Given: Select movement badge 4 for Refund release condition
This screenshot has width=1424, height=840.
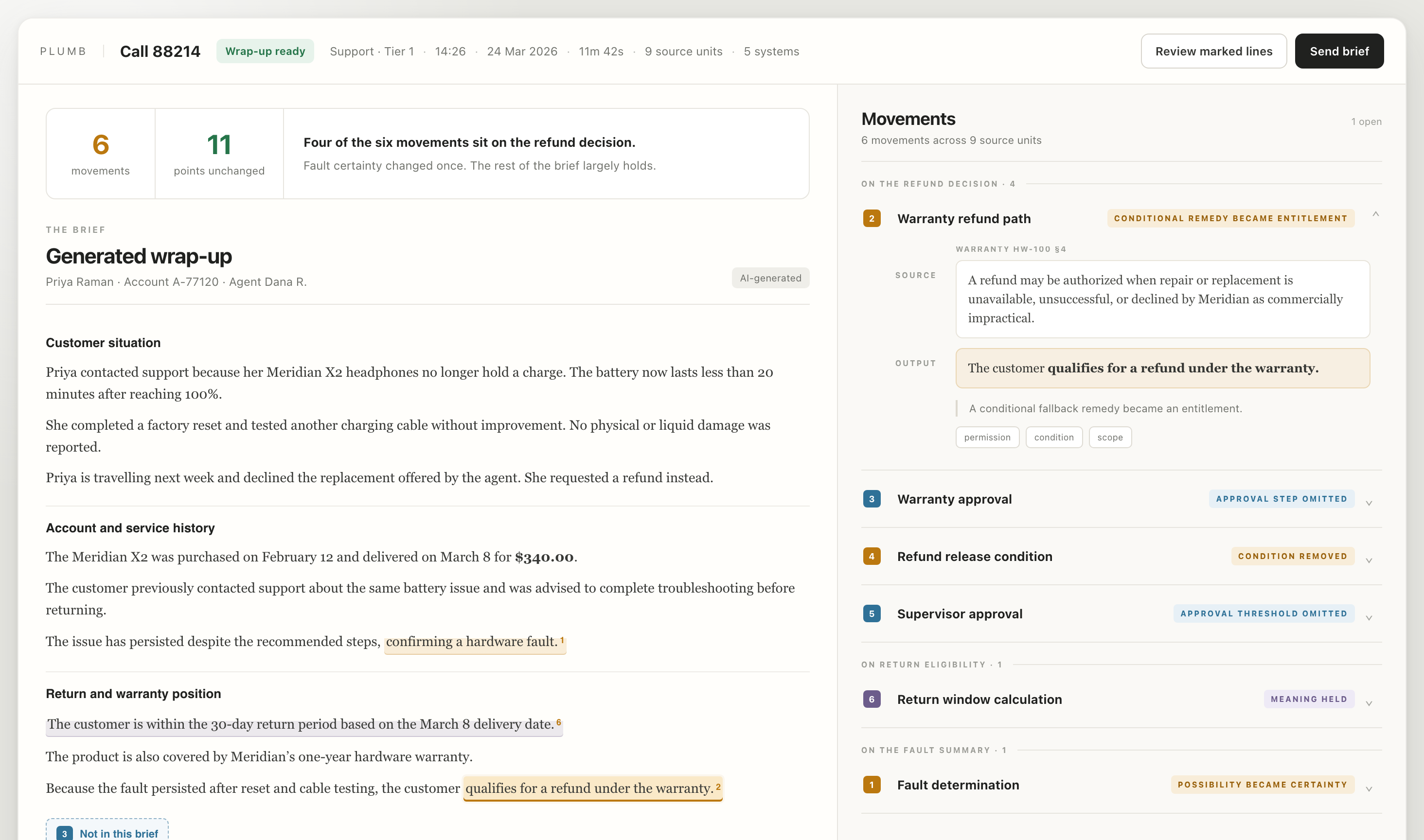Looking at the screenshot, I should [872, 557].
